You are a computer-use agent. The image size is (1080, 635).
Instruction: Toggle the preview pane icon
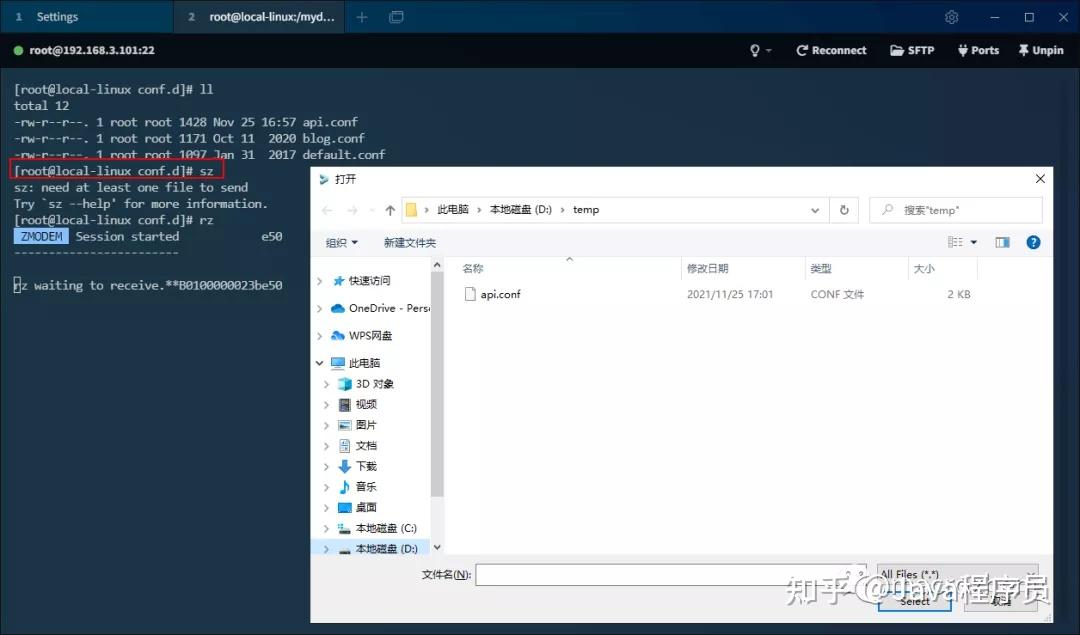point(1003,241)
